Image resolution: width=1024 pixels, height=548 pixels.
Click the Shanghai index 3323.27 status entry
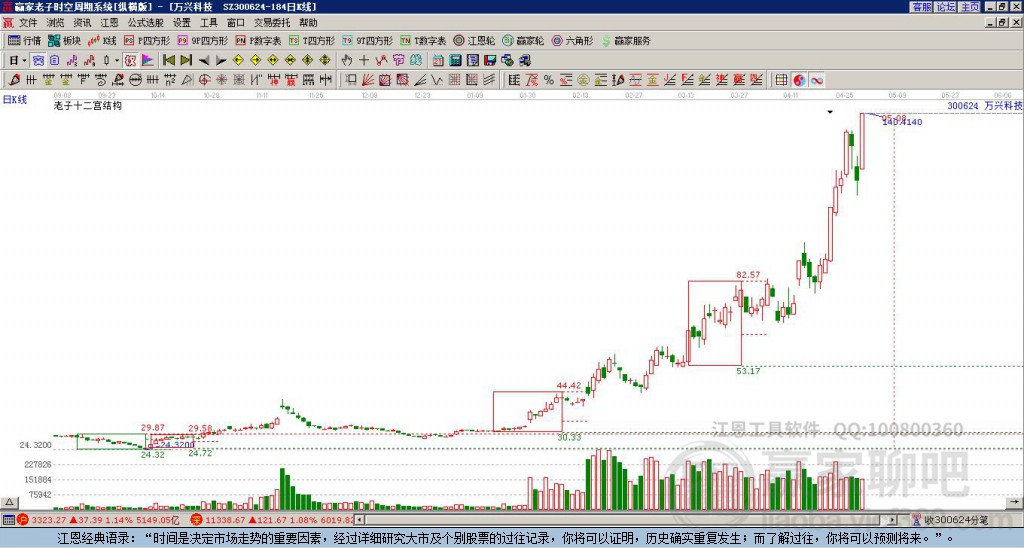click(x=99, y=520)
